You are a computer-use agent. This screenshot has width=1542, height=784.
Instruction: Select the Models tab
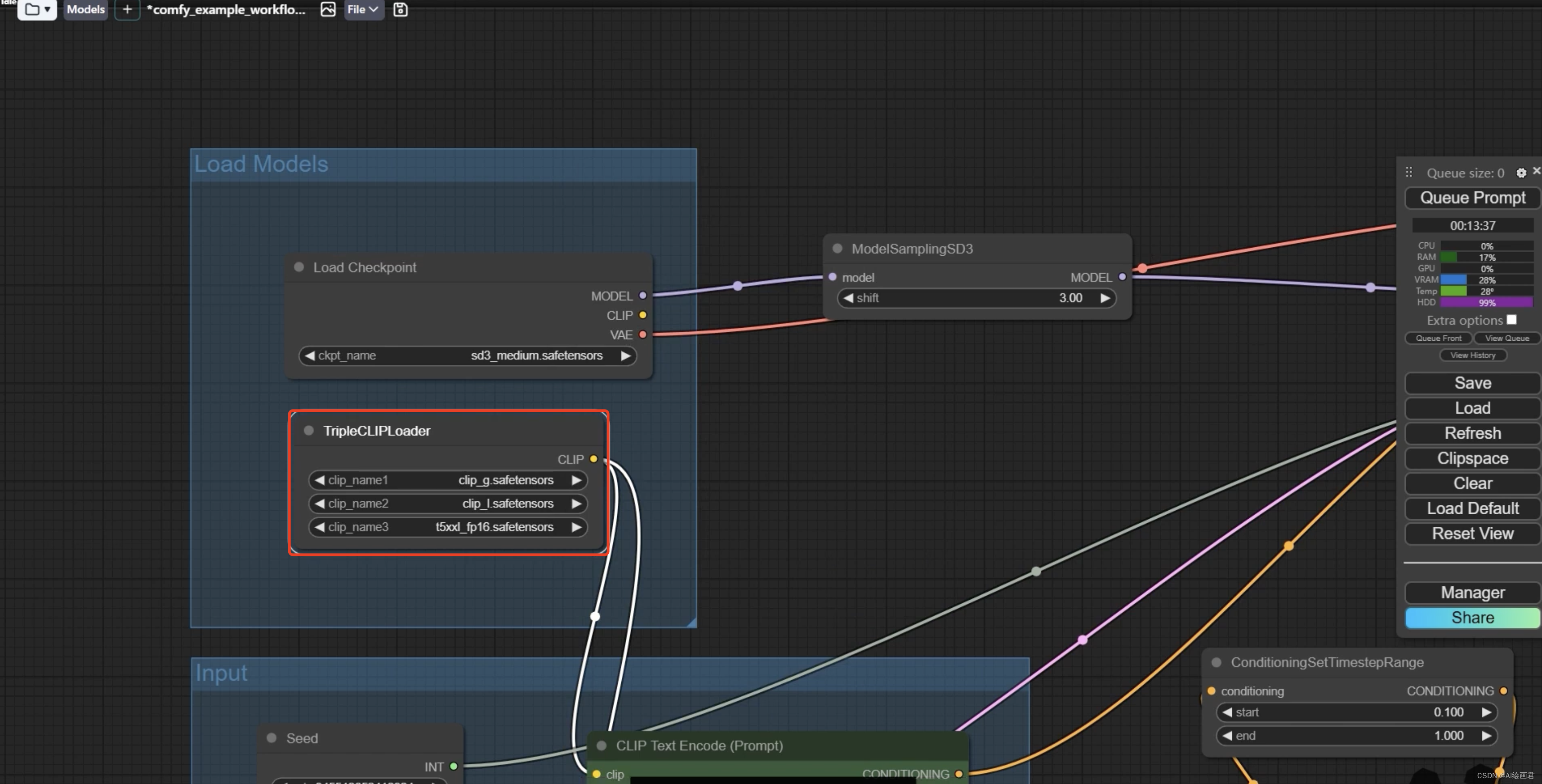pos(85,9)
